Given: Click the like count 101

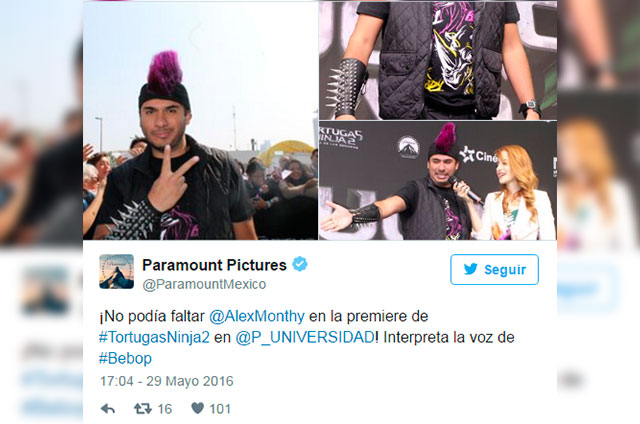Looking at the screenshot, I should coord(220,409).
